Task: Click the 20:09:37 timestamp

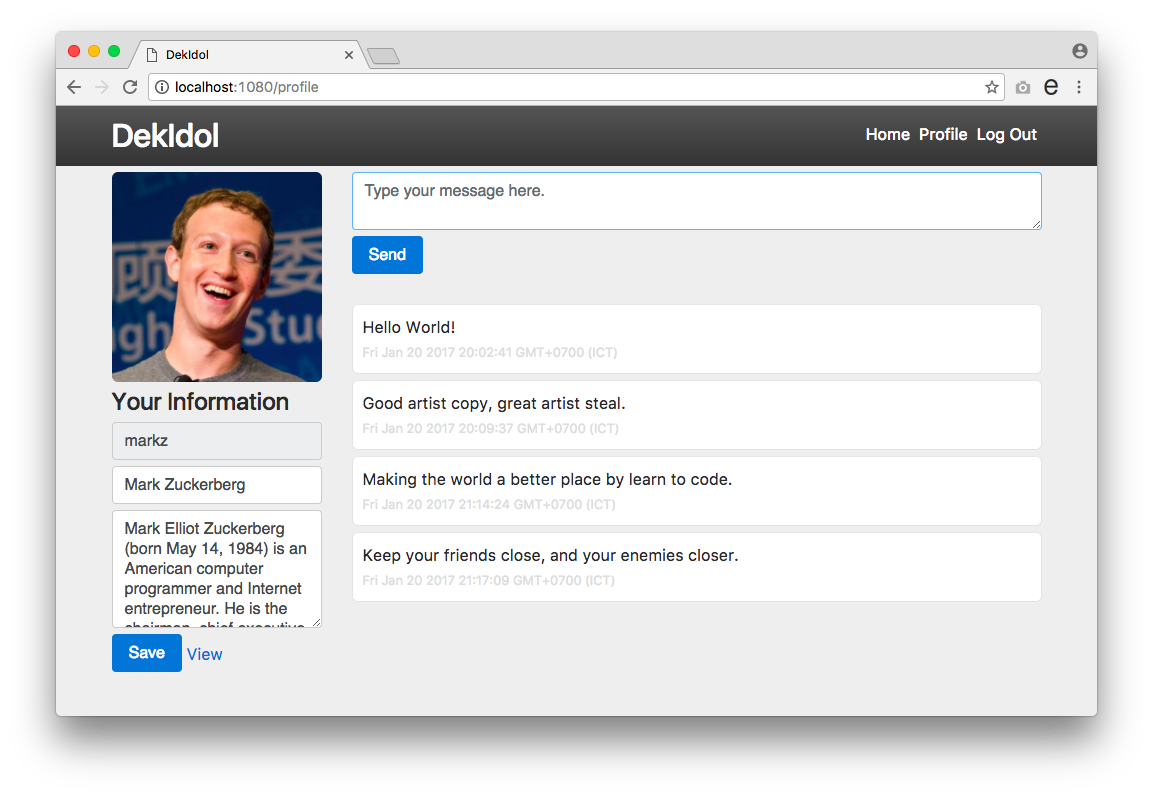Action: coord(490,429)
